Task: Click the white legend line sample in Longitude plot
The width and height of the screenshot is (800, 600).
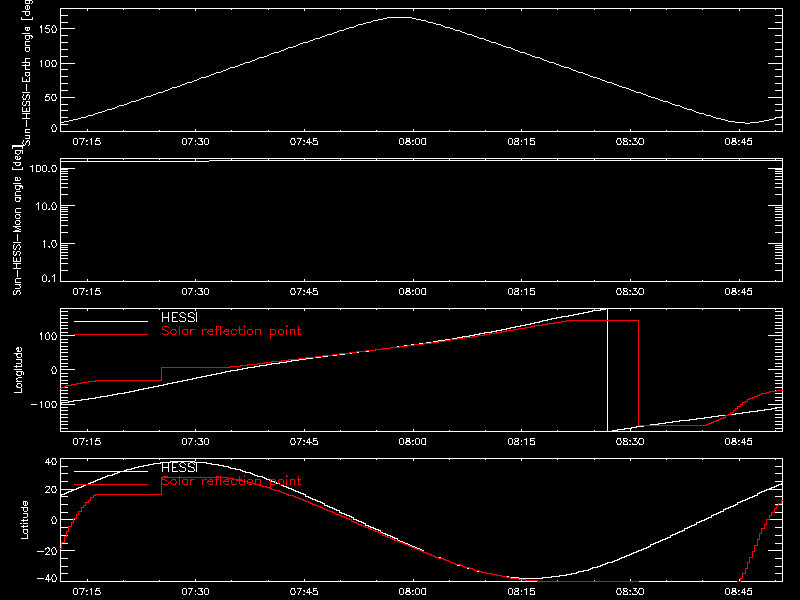Action: [111, 321]
